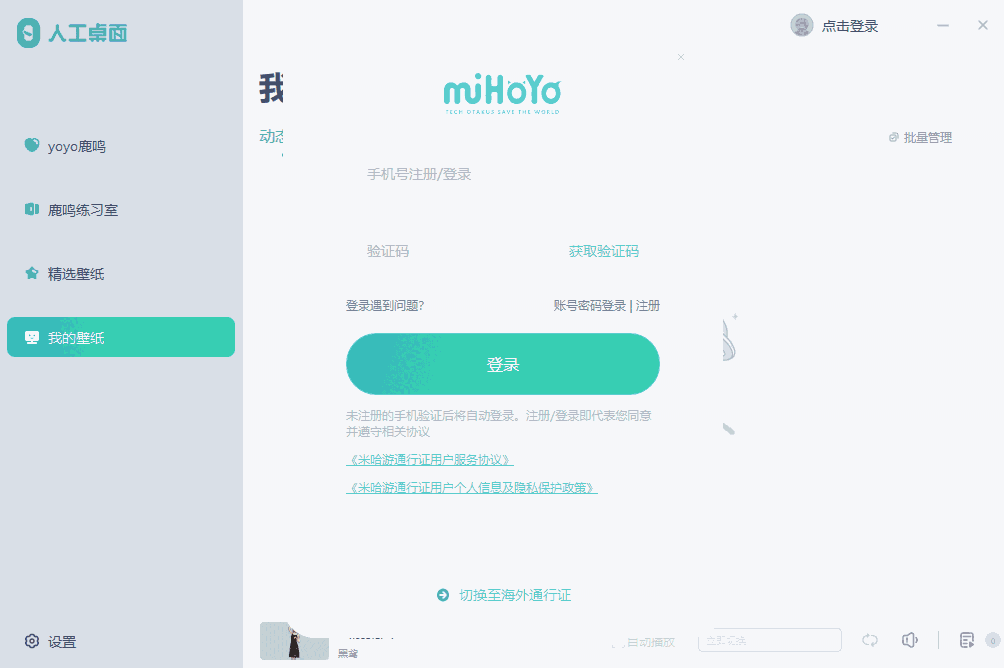Screen dimensions: 1004x668
Task: Open 登录遇到问题? help link
Action: (385, 305)
